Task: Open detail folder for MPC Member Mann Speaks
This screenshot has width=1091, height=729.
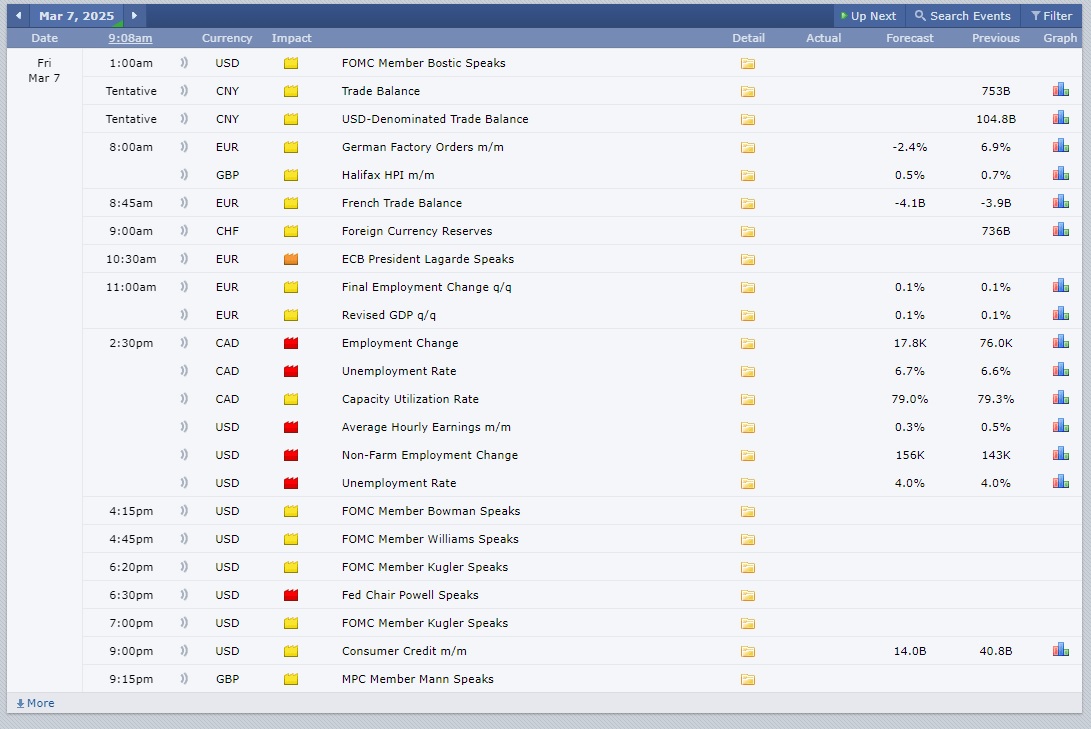Action: pos(748,680)
